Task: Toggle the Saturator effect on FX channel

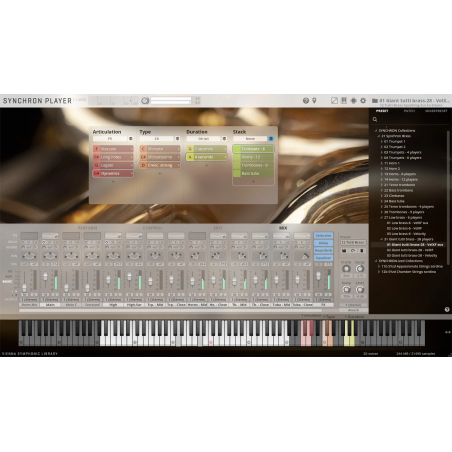Action: click(323, 235)
